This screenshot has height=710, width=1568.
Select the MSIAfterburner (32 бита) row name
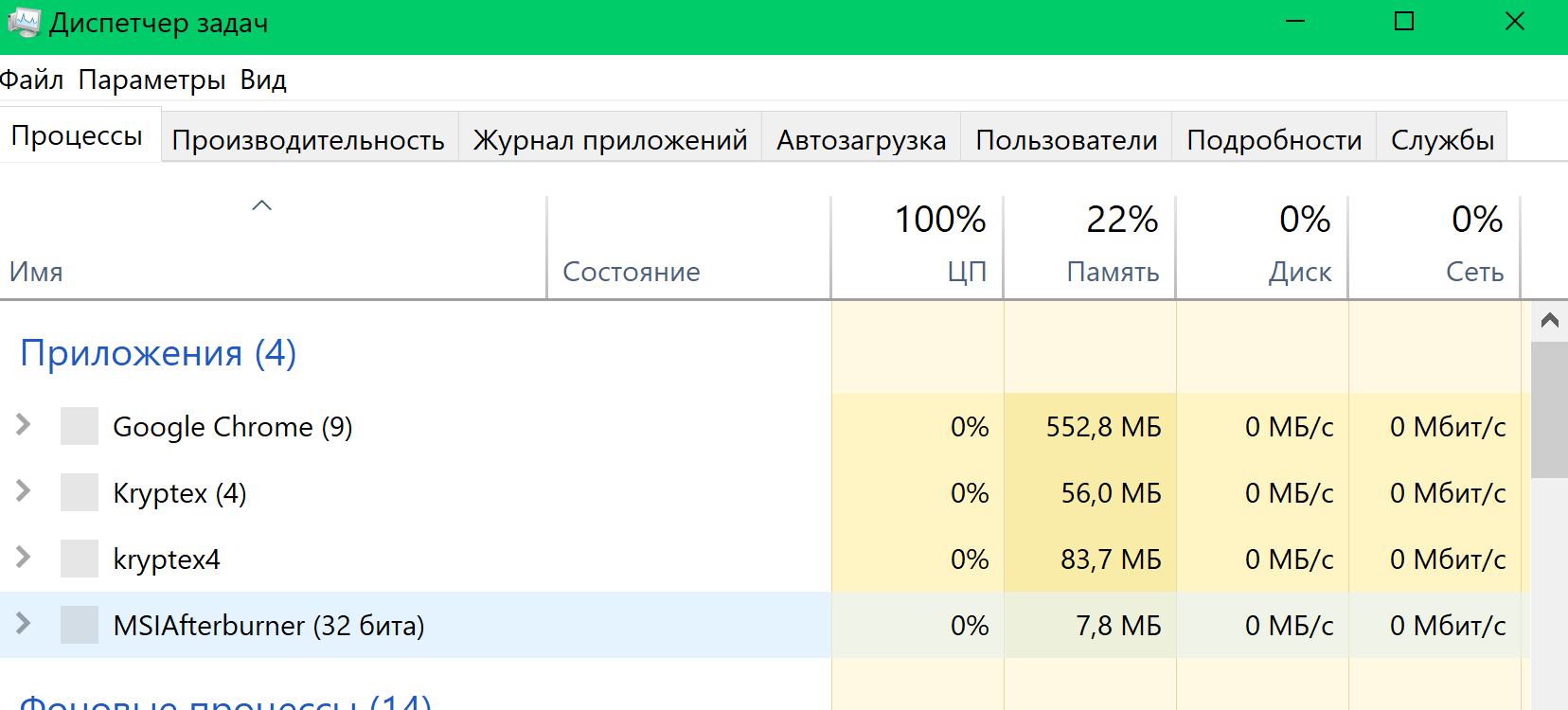point(269,626)
